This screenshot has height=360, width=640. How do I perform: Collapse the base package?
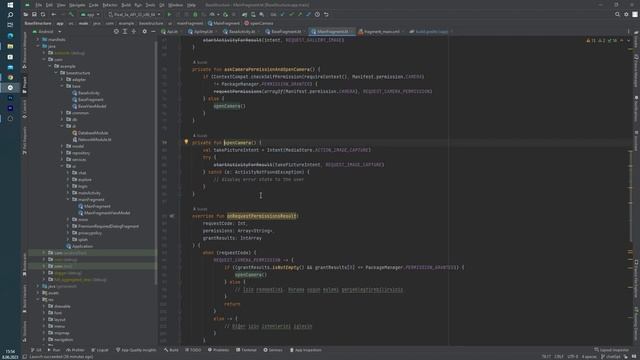(62, 86)
